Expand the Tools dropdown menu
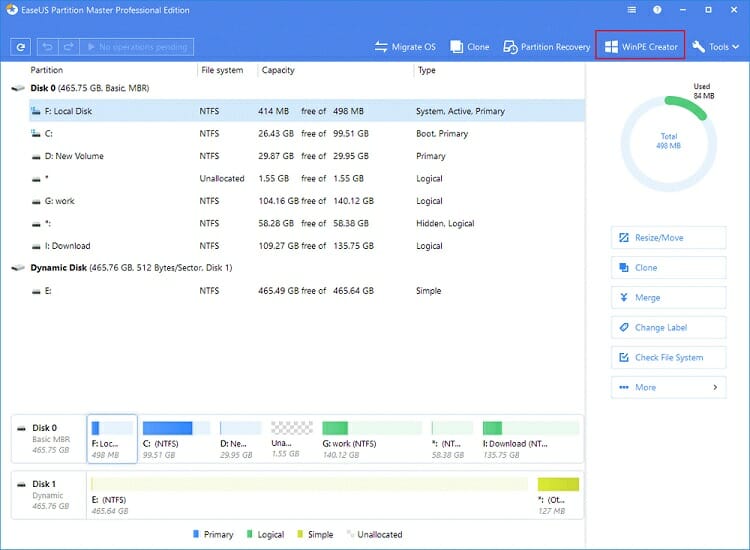The width and height of the screenshot is (750, 550). 715,47
